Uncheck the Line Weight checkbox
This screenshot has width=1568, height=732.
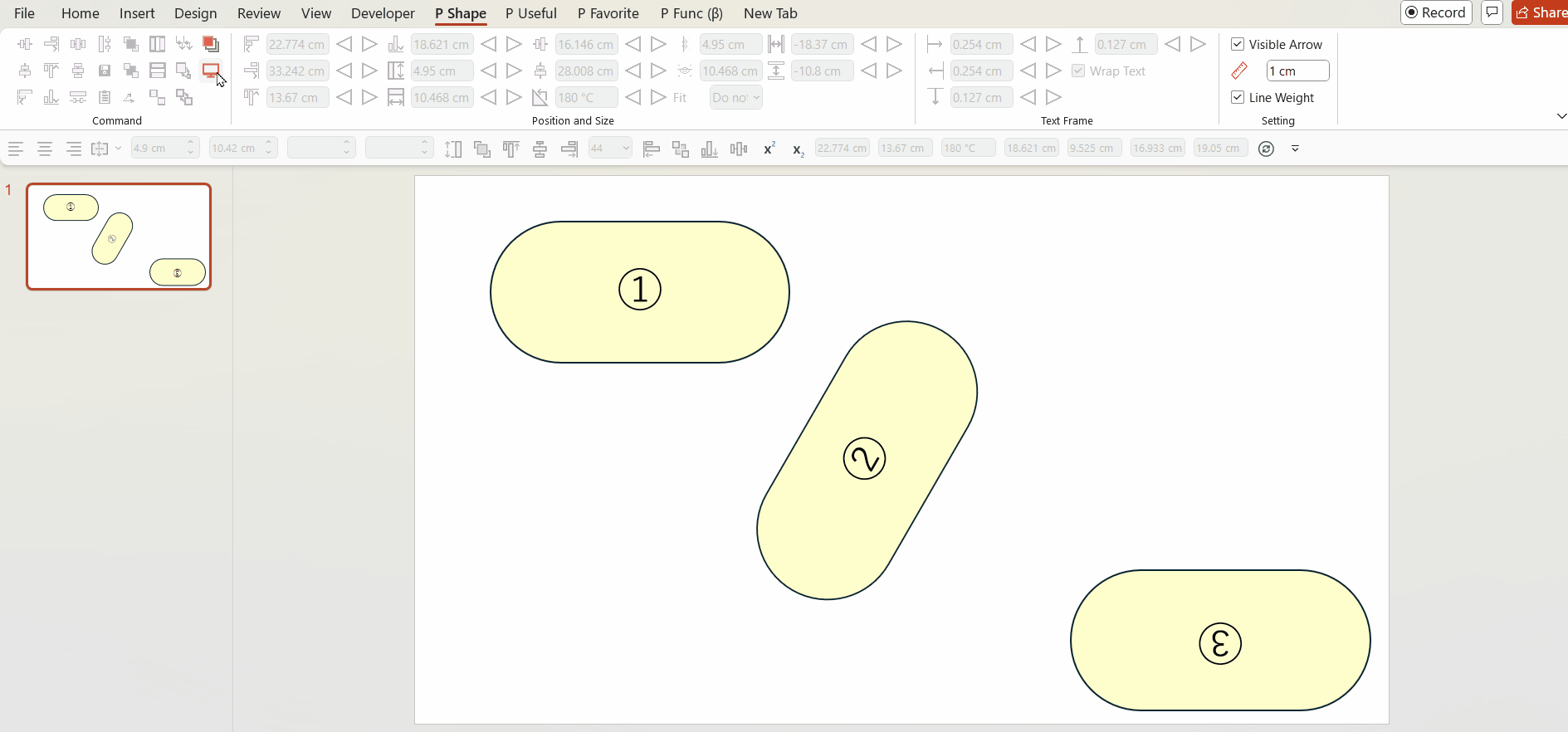pos(1238,97)
